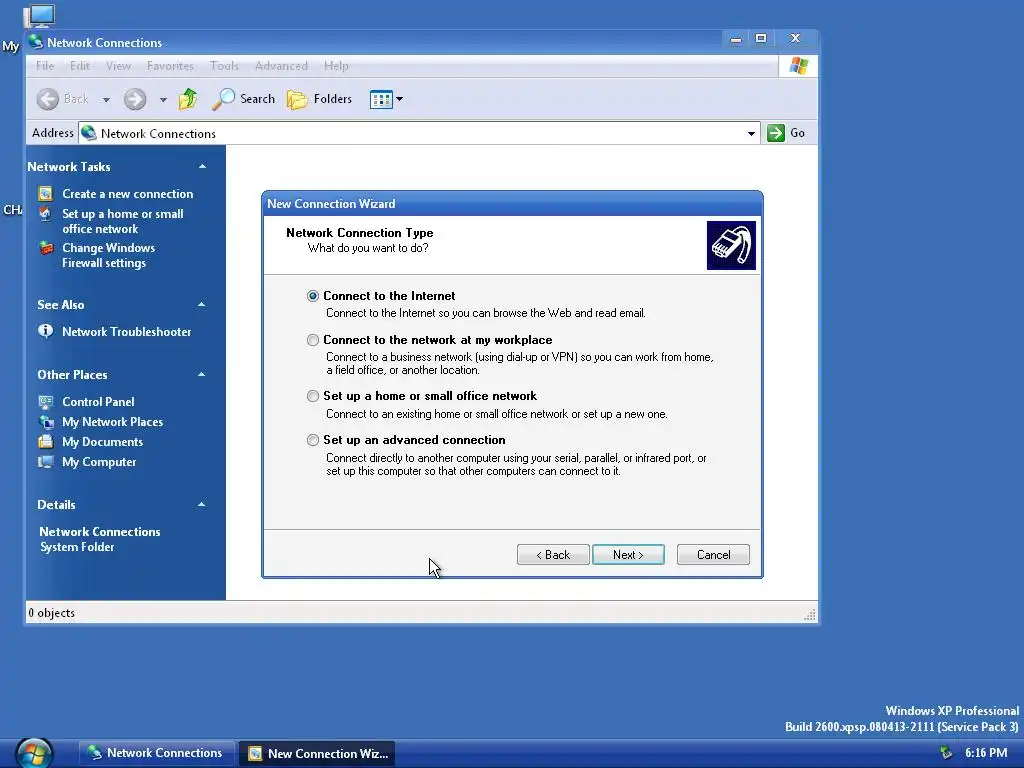
Task: Click the Back arrow toolbar icon
Action: (48, 99)
